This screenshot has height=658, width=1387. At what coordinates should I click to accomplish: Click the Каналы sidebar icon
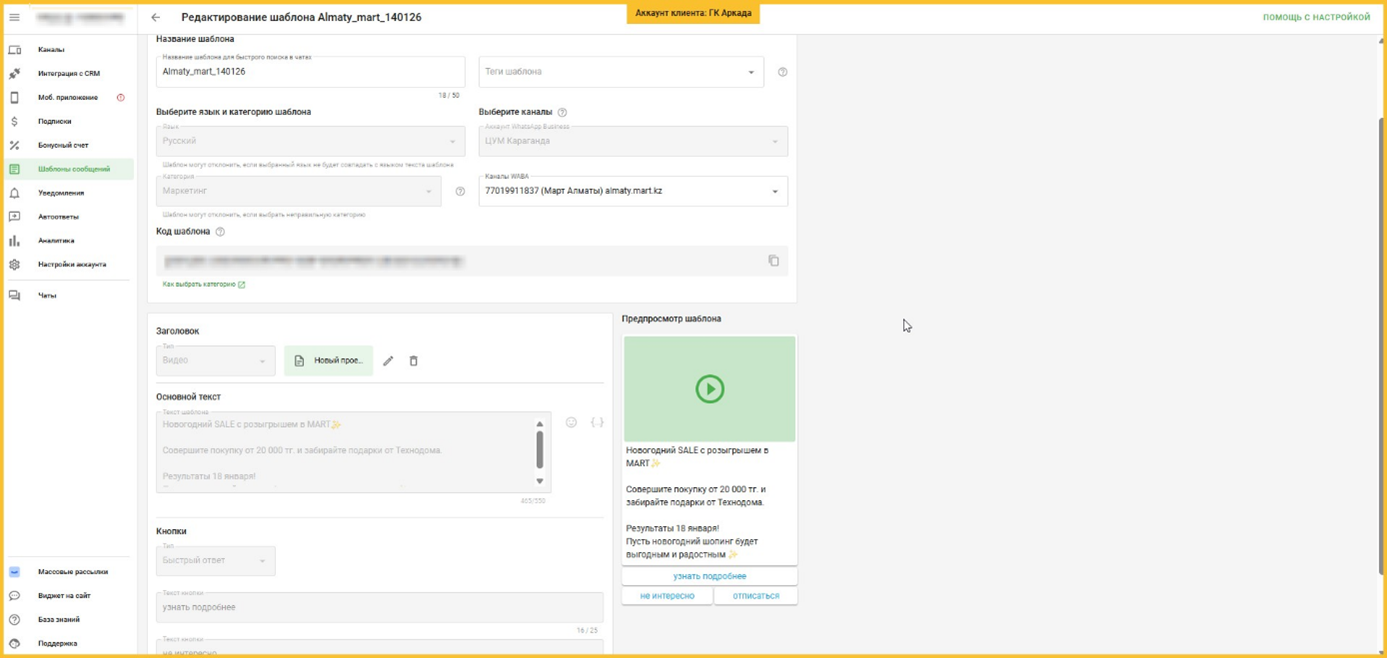pos(14,49)
